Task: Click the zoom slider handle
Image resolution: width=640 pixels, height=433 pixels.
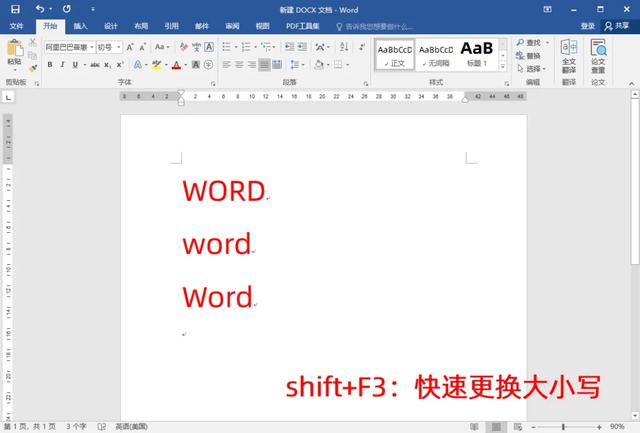Action: click(x=563, y=427)
